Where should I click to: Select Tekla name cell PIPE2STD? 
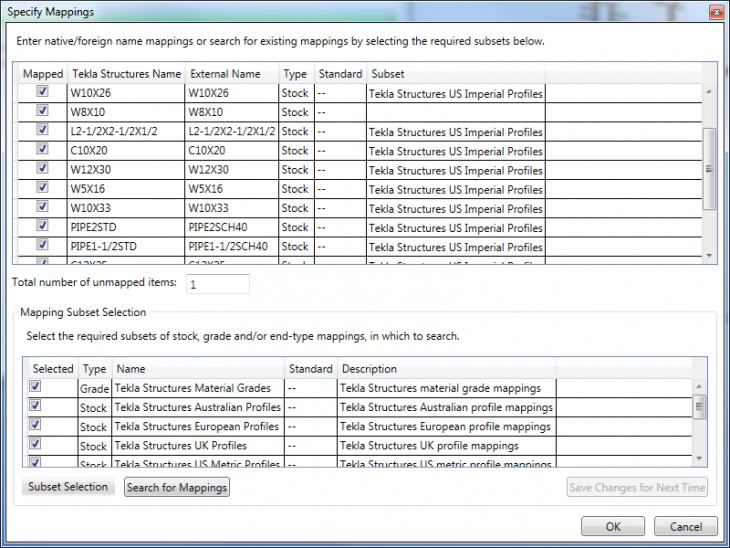(126, 227)
